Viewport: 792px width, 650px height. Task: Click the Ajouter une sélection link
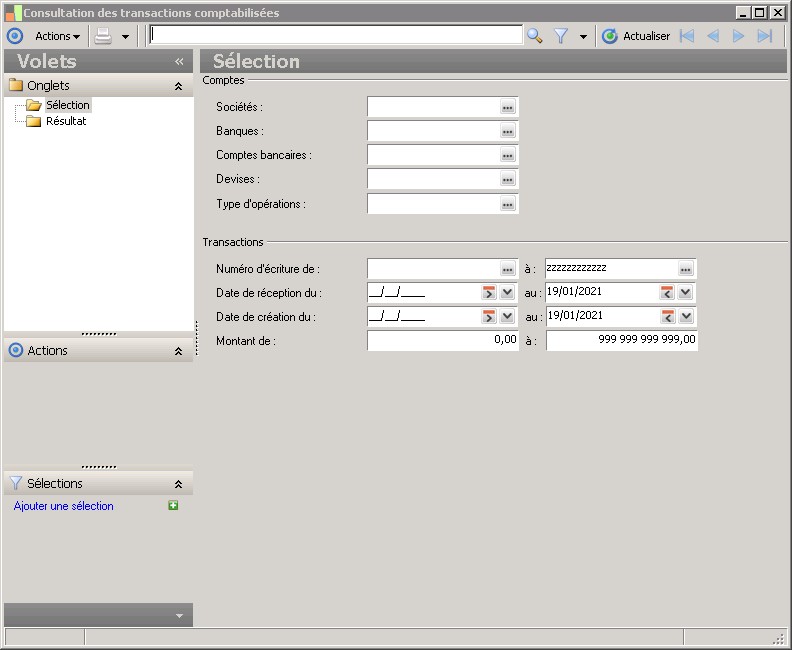pyautogui.click(x=64, y=506)
